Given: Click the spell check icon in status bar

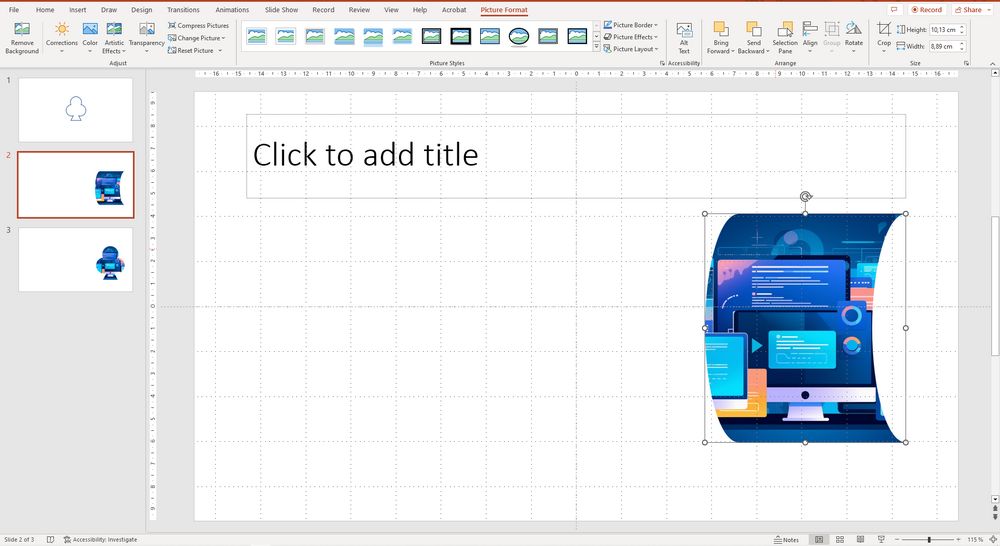Looking at the screenshot, I should click(x=50, y=540).
